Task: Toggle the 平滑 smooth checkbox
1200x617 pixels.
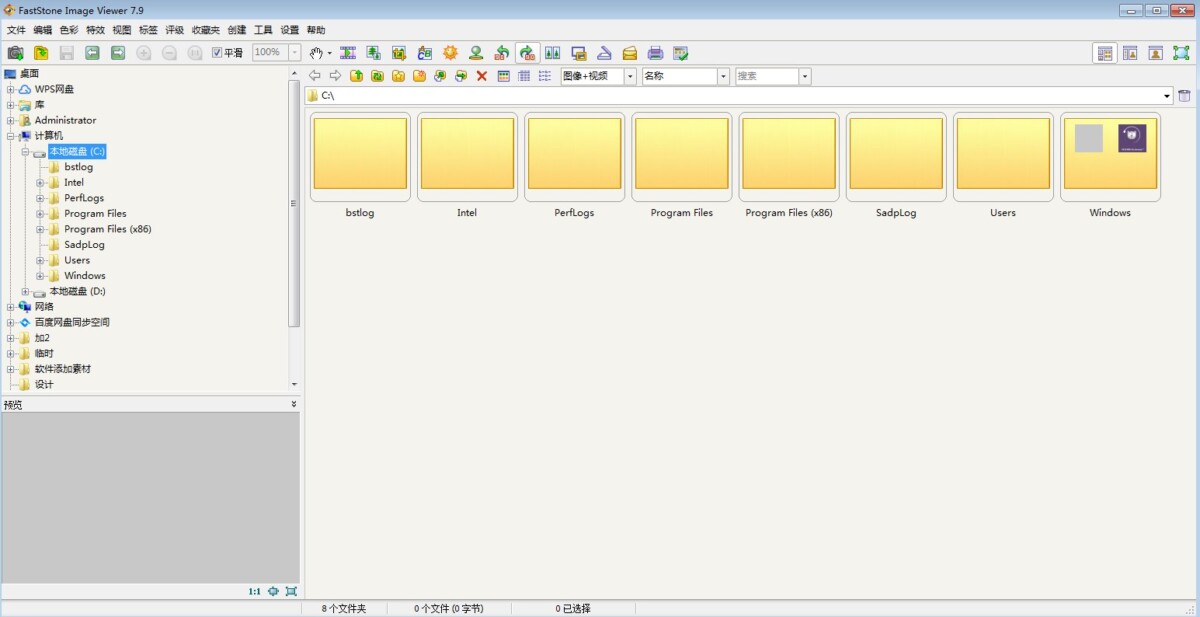Action: pos(217,53)
